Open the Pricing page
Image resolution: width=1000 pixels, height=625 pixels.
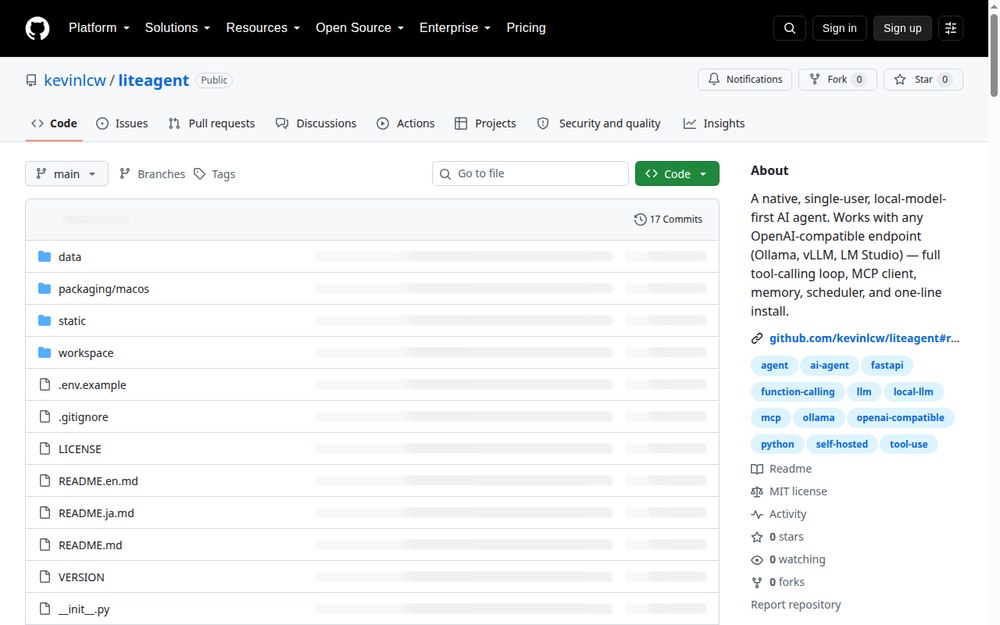(x=526, y=28)
